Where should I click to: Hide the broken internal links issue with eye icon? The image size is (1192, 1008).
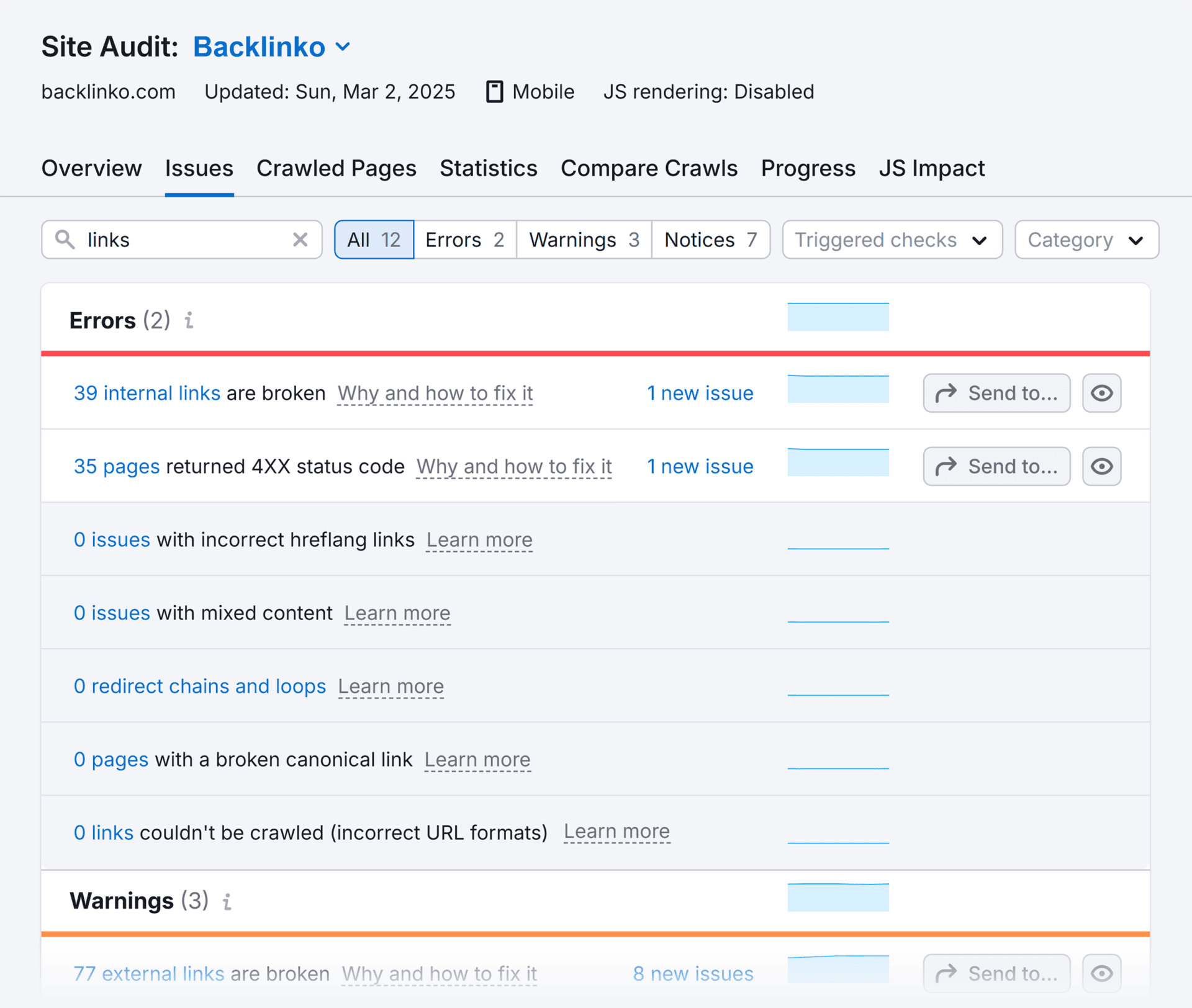[x=1101, y=393]
